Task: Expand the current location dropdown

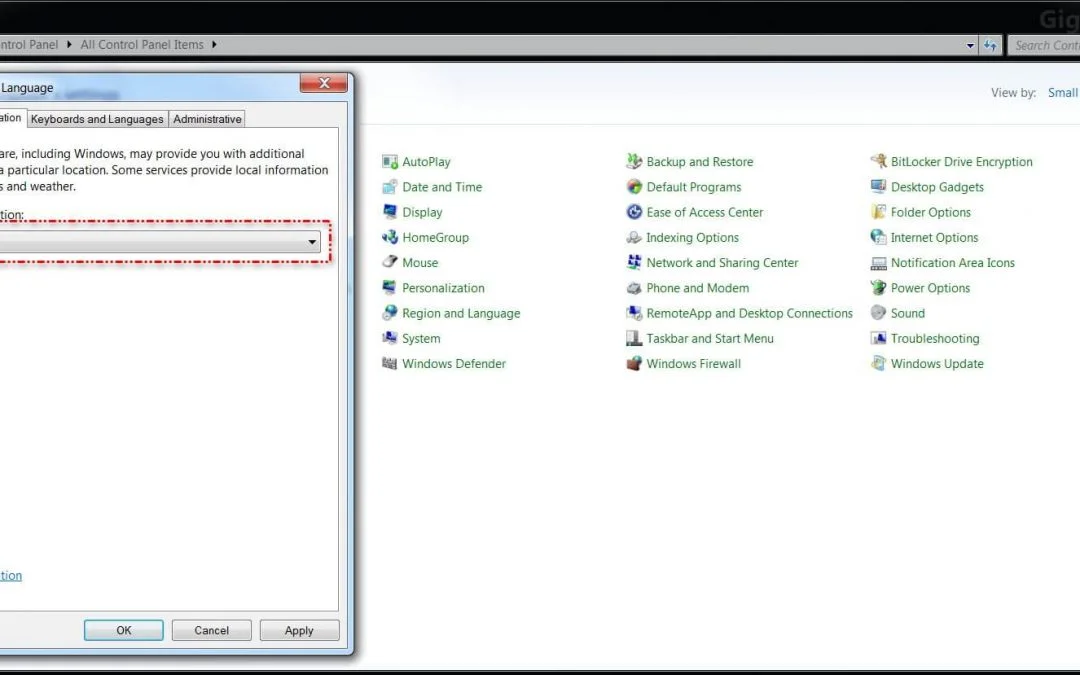Action: tap(312, 242)
